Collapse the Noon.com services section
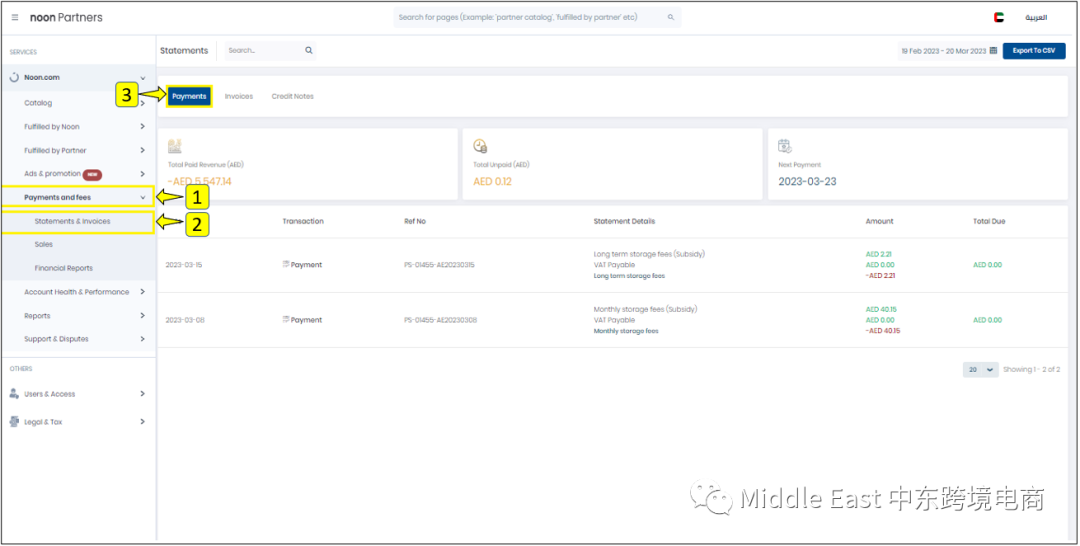The height and width of the screenshot is (546, 1080). point(143,78)
